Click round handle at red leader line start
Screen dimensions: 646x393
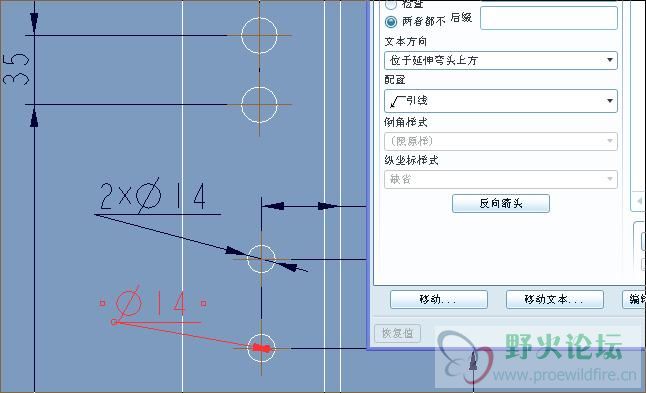pos(114,322)
